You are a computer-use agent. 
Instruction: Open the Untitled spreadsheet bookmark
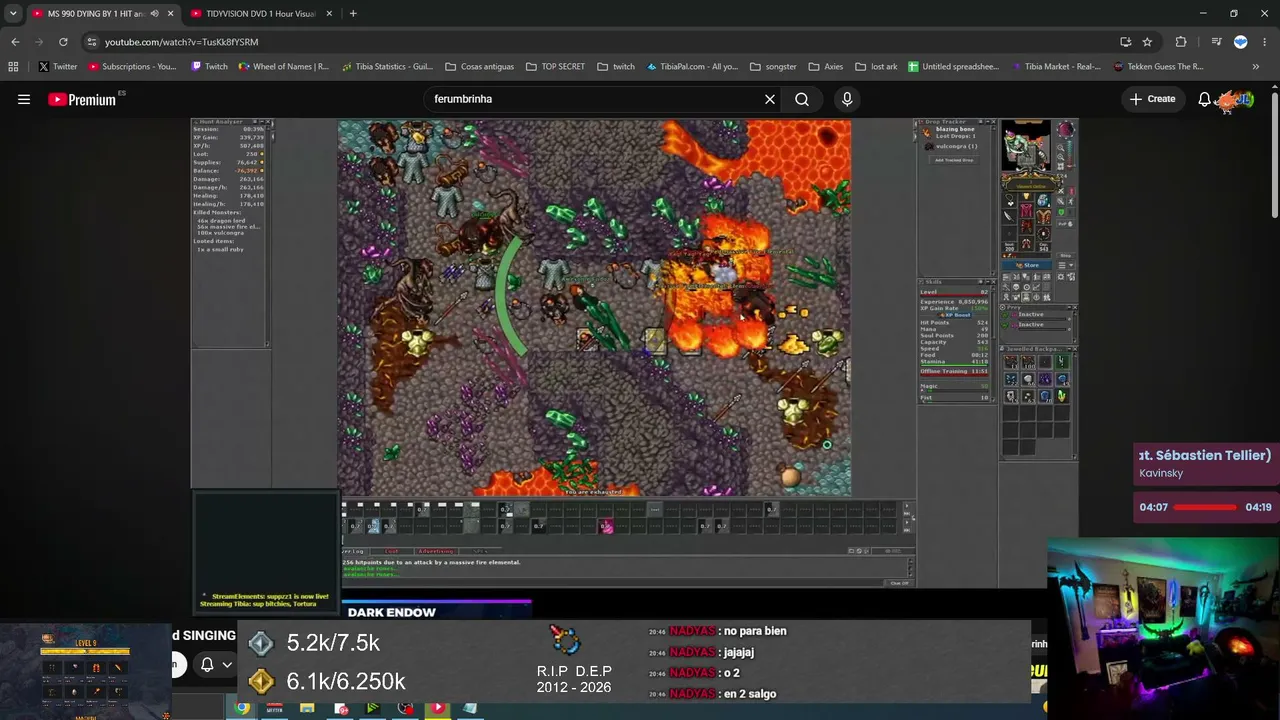point(954,67)
